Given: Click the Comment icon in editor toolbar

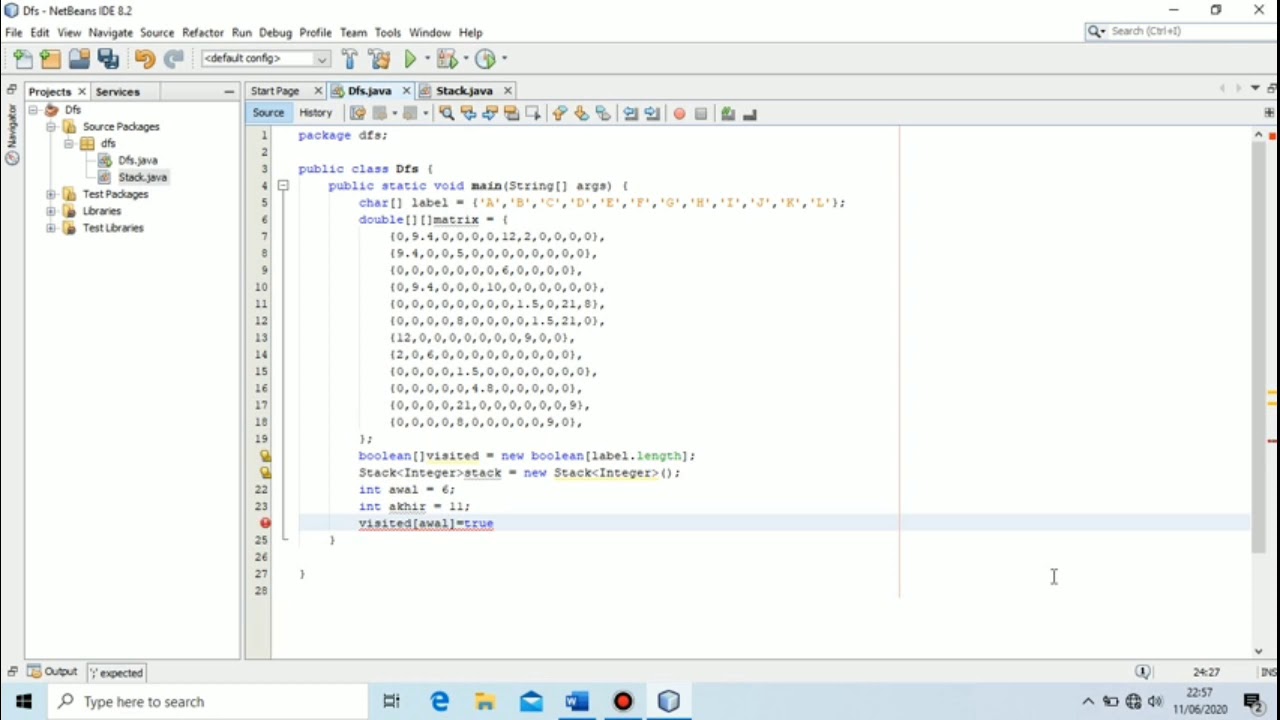Looking at the screenshot, I should coord(728,114).
